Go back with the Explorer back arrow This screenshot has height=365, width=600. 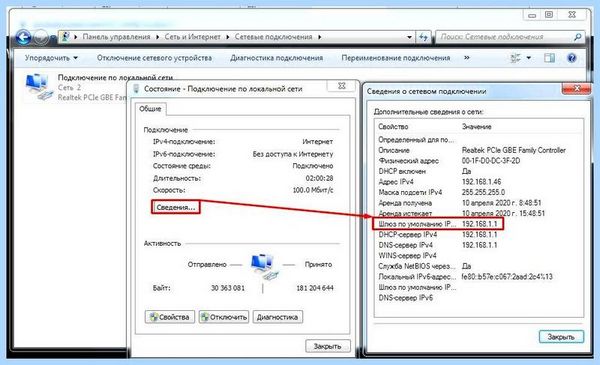[x=23, y=37]
